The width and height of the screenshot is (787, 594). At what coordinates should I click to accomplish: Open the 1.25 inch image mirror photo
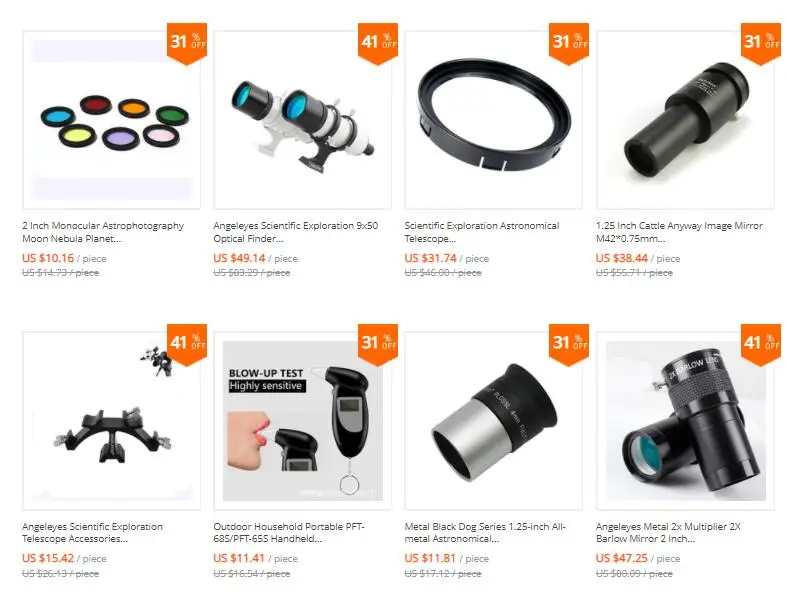[686, 120]
